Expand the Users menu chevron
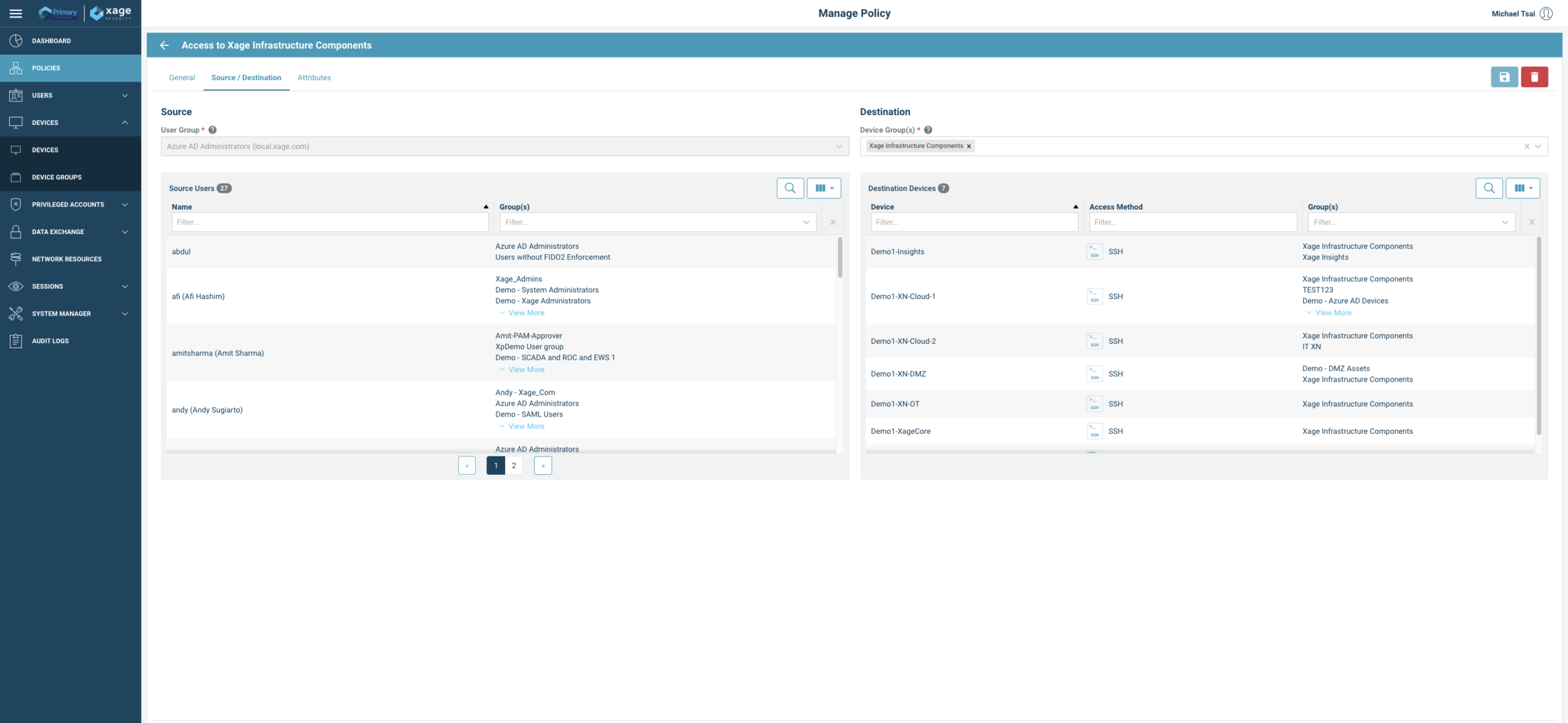The width and height of the screenshot is (1568, 723). (125, 96)
